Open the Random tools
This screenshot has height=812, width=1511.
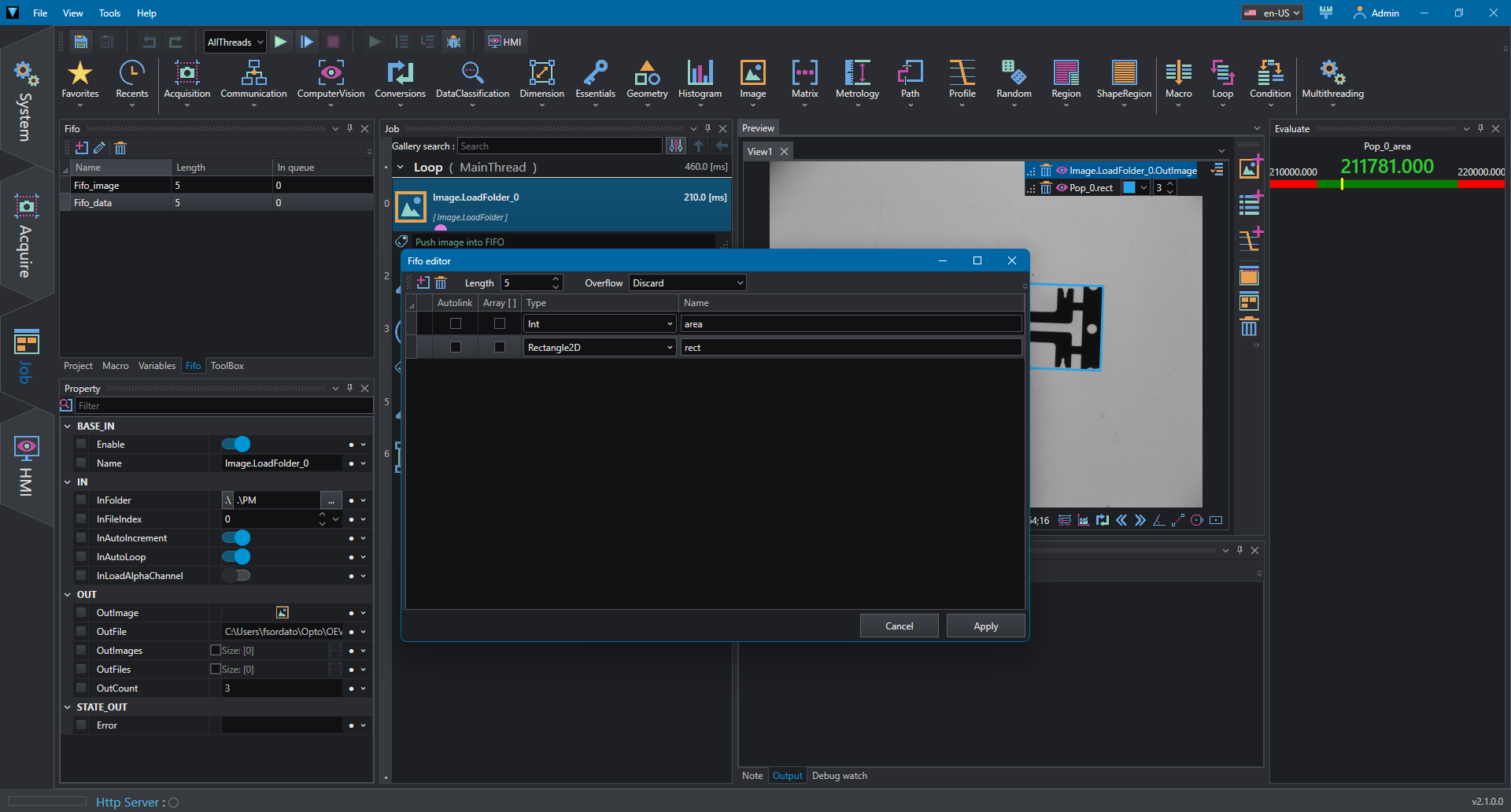[x=1014, y=81]
